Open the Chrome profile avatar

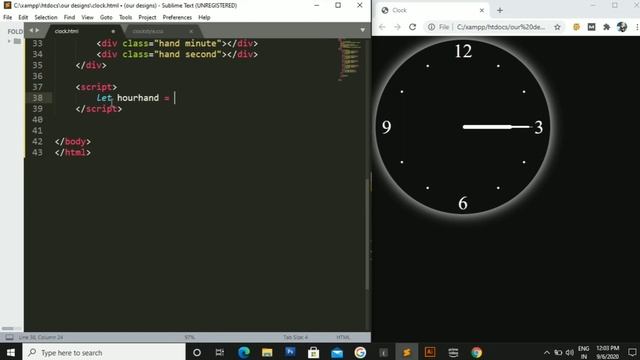(x=622, y=27)
